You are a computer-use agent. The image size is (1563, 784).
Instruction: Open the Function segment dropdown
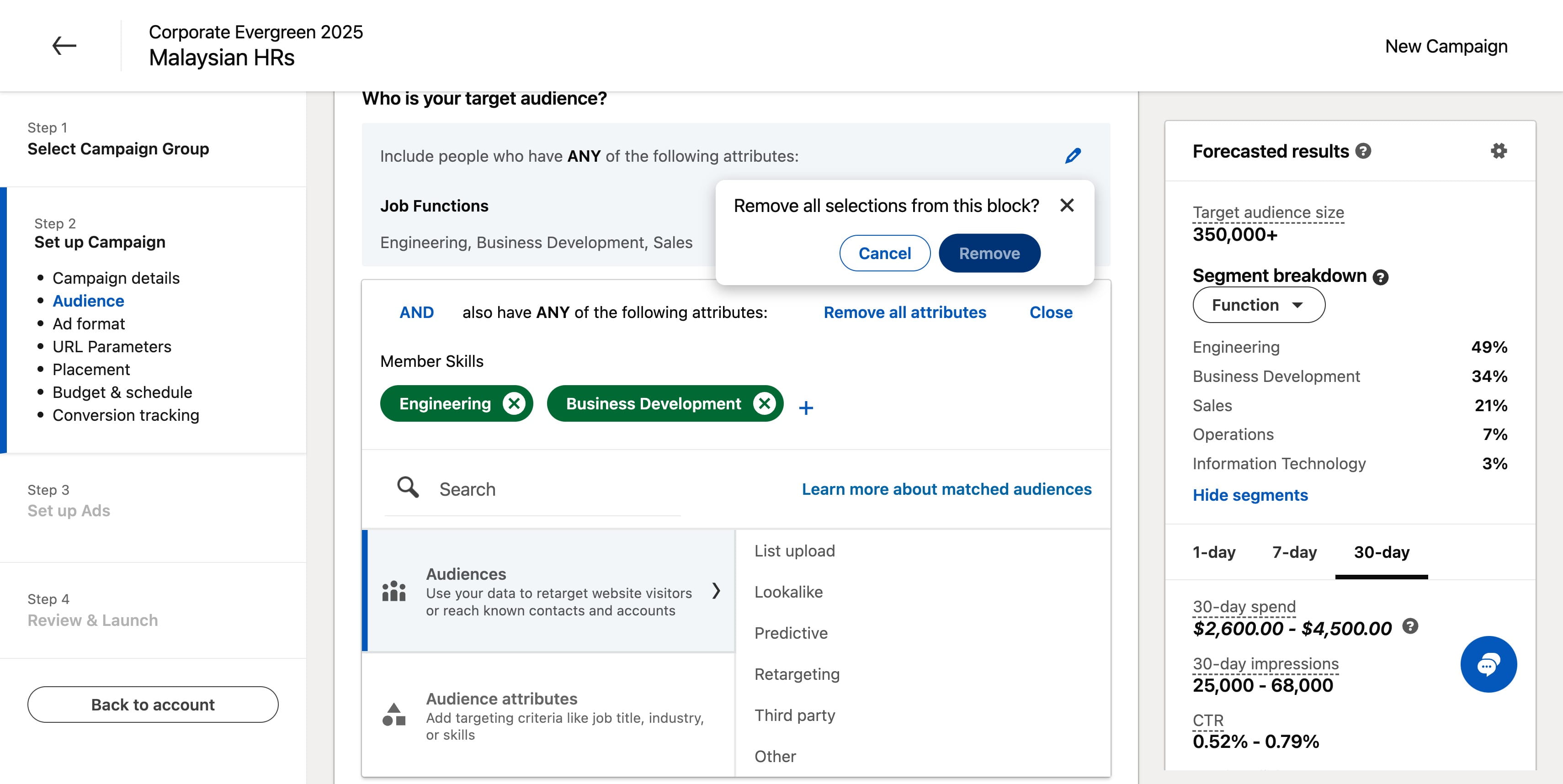point(1259,305)
